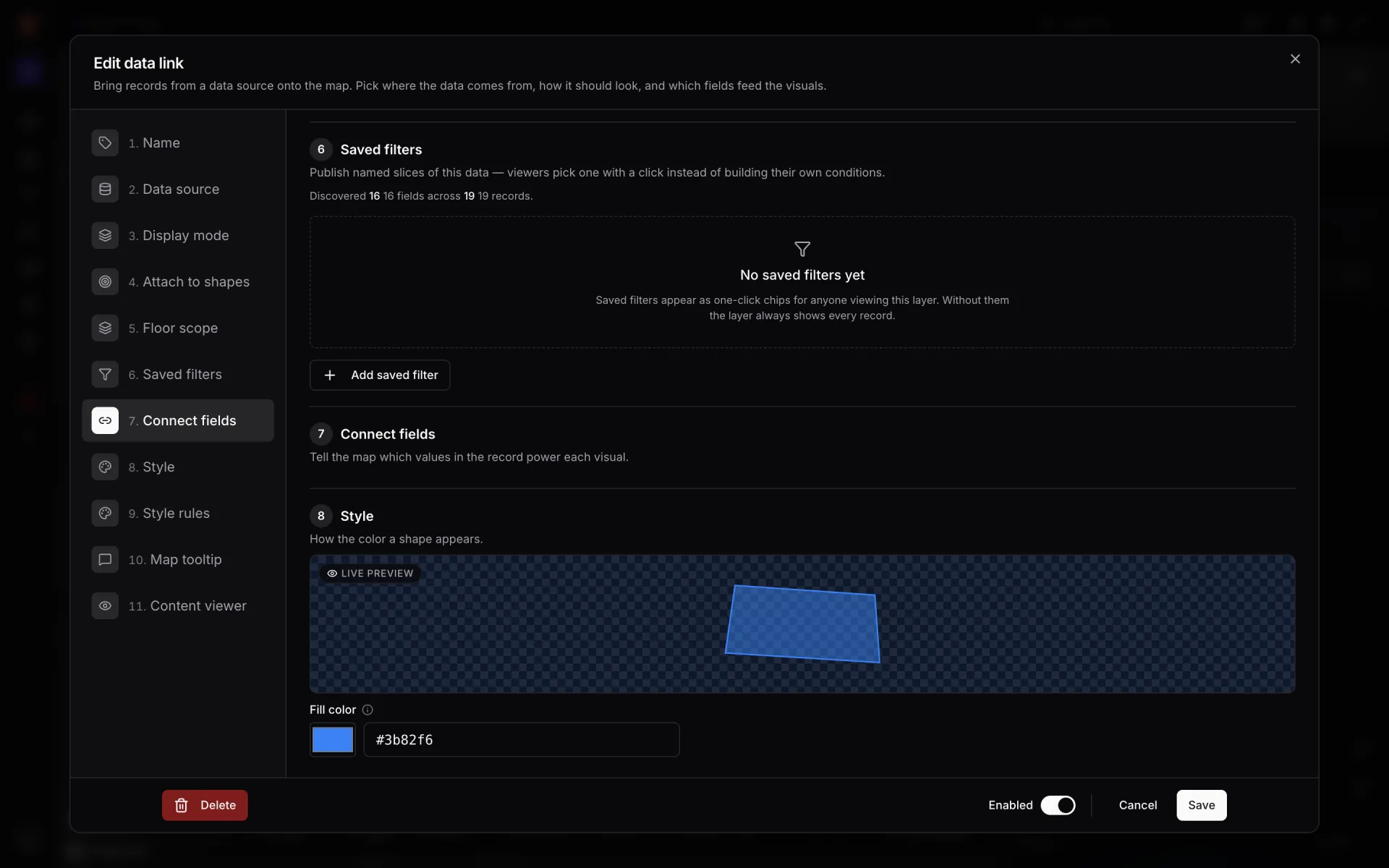
Task: Select the 10. Map tooltip step
Action: [178, 559]
